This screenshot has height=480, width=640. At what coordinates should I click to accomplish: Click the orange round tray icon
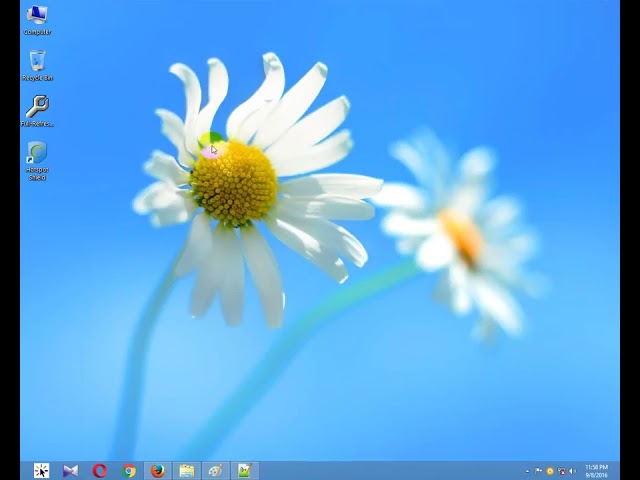pyautogui.click(x=550, y=471)
